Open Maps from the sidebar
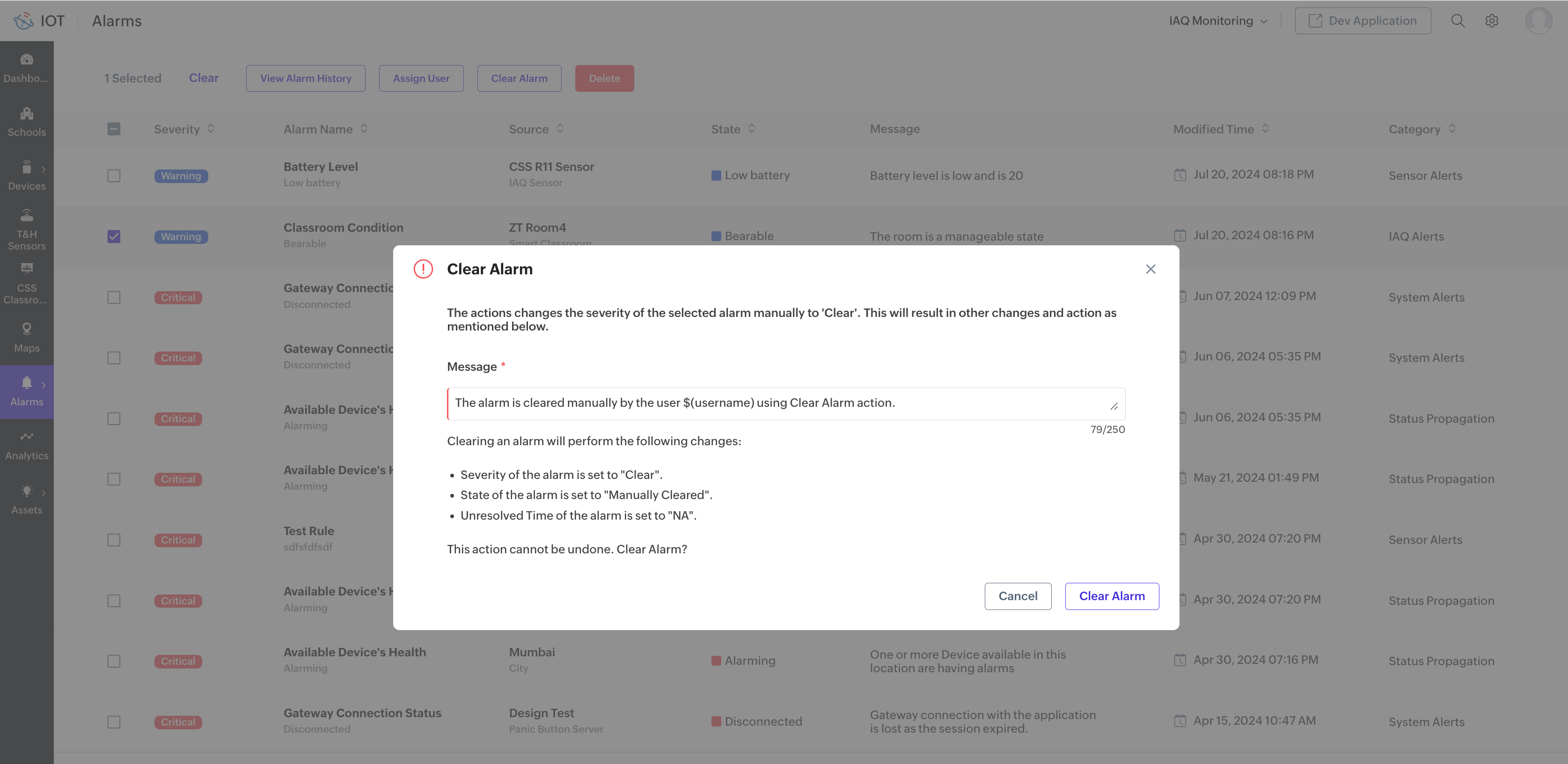1568x764 pixels. [26, 337]
